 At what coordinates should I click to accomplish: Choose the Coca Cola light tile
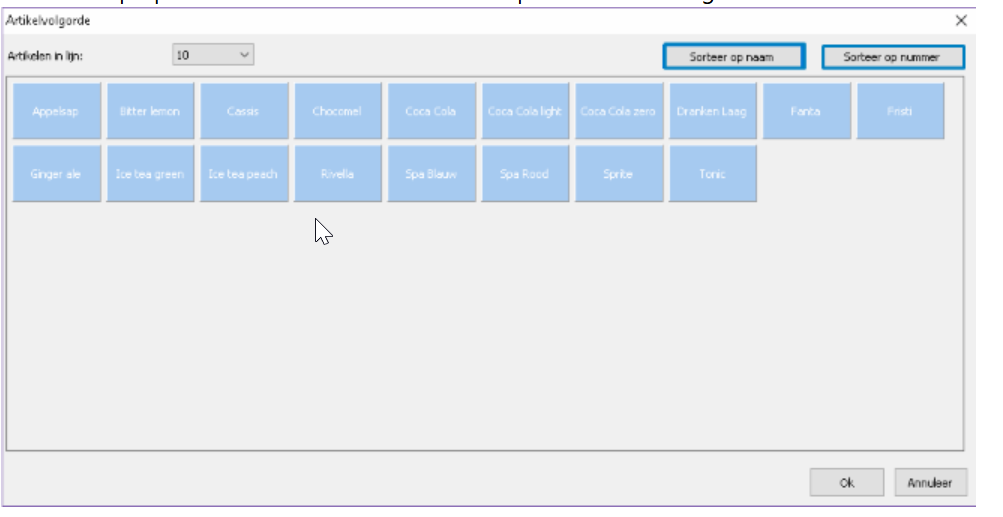525,111
